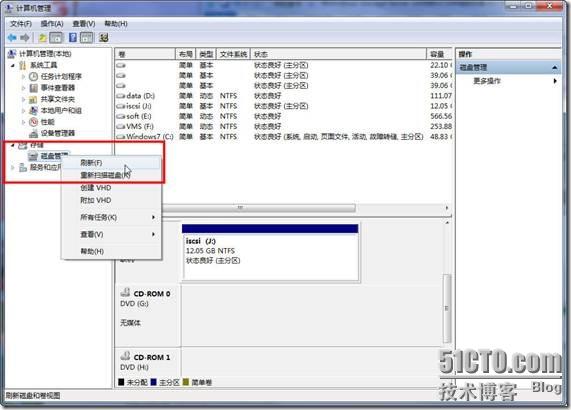Sort by the 文件系统 column header
The width and height of the screenshot is (571, 410).
pos(233,54)
